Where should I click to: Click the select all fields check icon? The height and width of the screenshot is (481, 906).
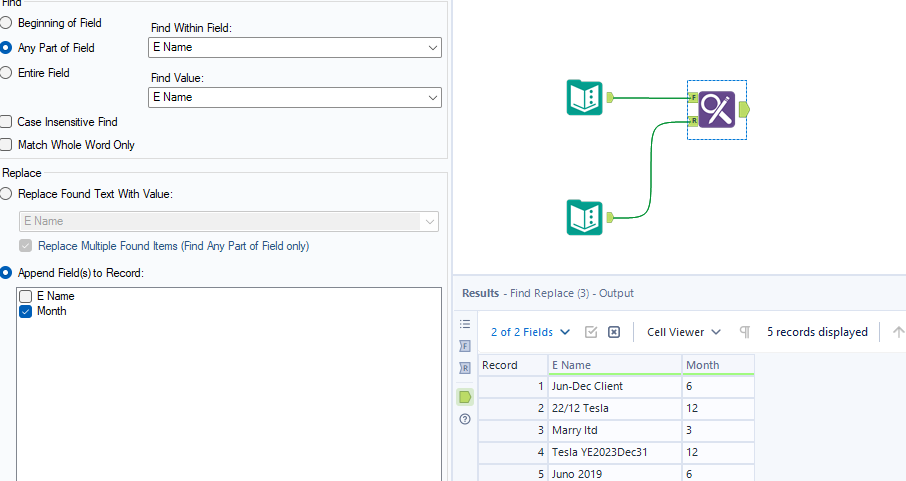[591, 332]
